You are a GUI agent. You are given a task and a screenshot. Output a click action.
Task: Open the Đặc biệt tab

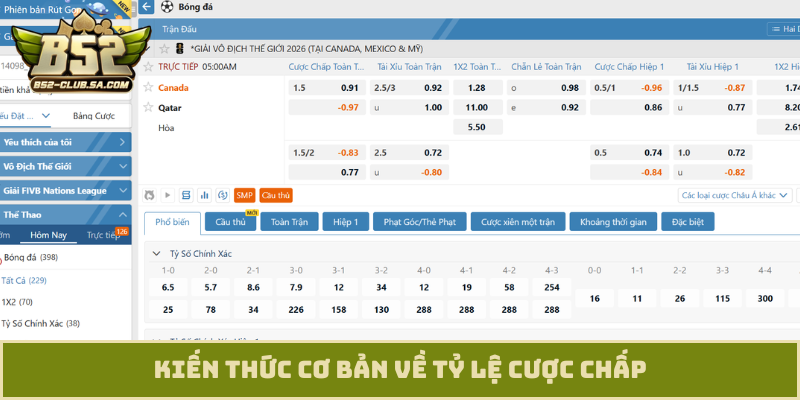(688, 222)
